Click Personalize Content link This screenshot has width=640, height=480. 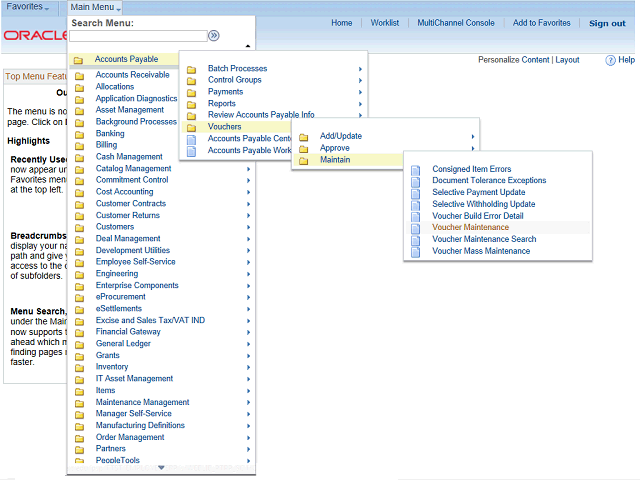pos(513,60)
